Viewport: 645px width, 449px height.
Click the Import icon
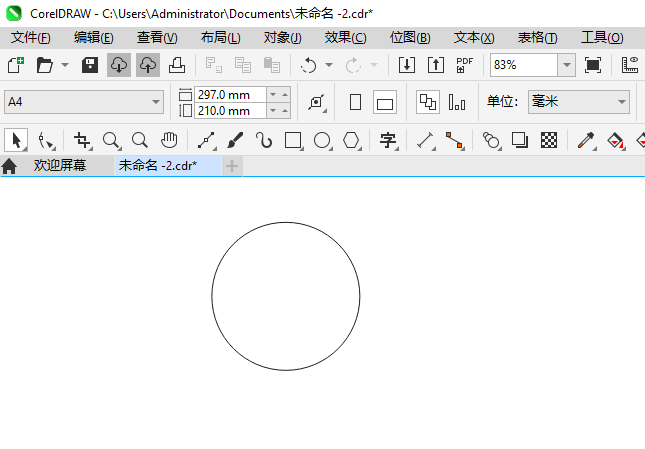pyautogui.click(x=407, y=65)
